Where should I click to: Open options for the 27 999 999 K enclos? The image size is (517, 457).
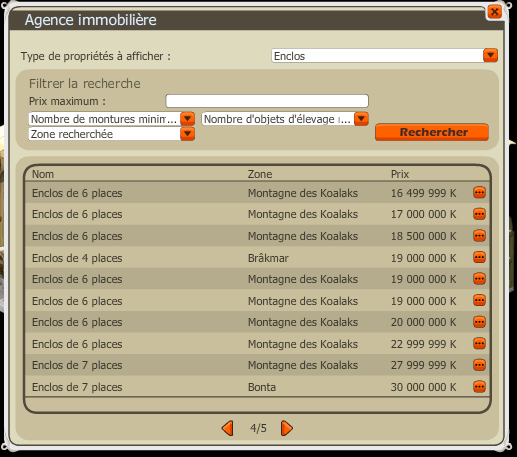click(479, 365)
